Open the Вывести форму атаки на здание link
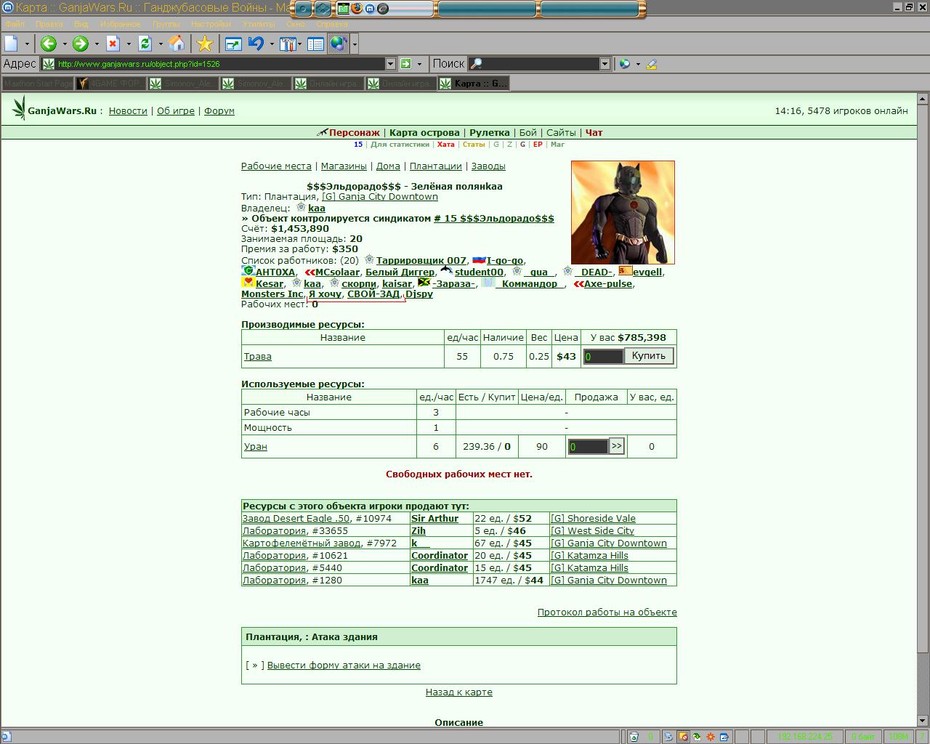Image resolution: width=930 pixels, height=744 pixels. [343, 665]
